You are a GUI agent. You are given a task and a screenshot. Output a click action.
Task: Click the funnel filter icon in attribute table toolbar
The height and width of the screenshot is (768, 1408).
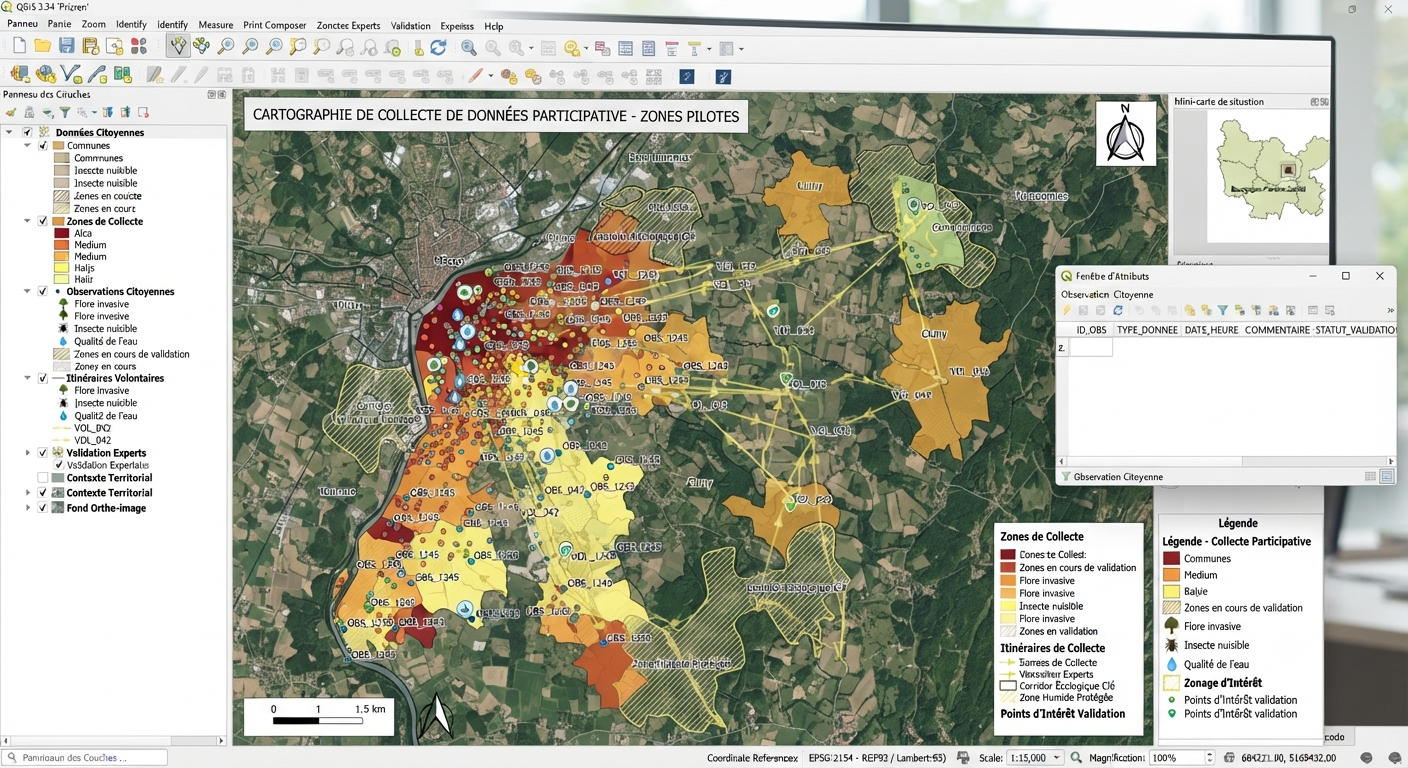[1223, 311]
